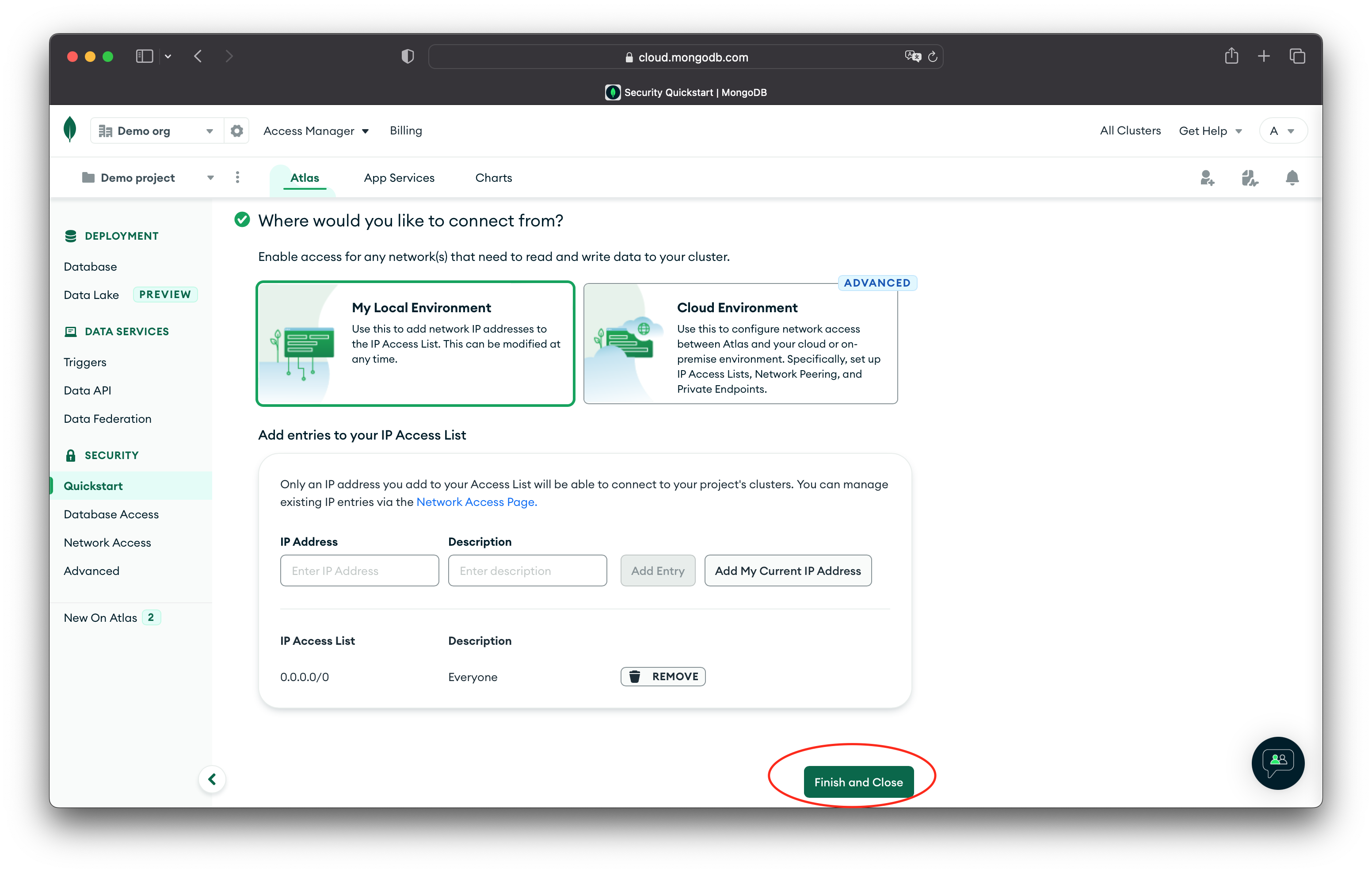The width and height of the screenshot is (1372, 873).
Task: Select Cloud Environment card
Action: [x=740, y=343]
